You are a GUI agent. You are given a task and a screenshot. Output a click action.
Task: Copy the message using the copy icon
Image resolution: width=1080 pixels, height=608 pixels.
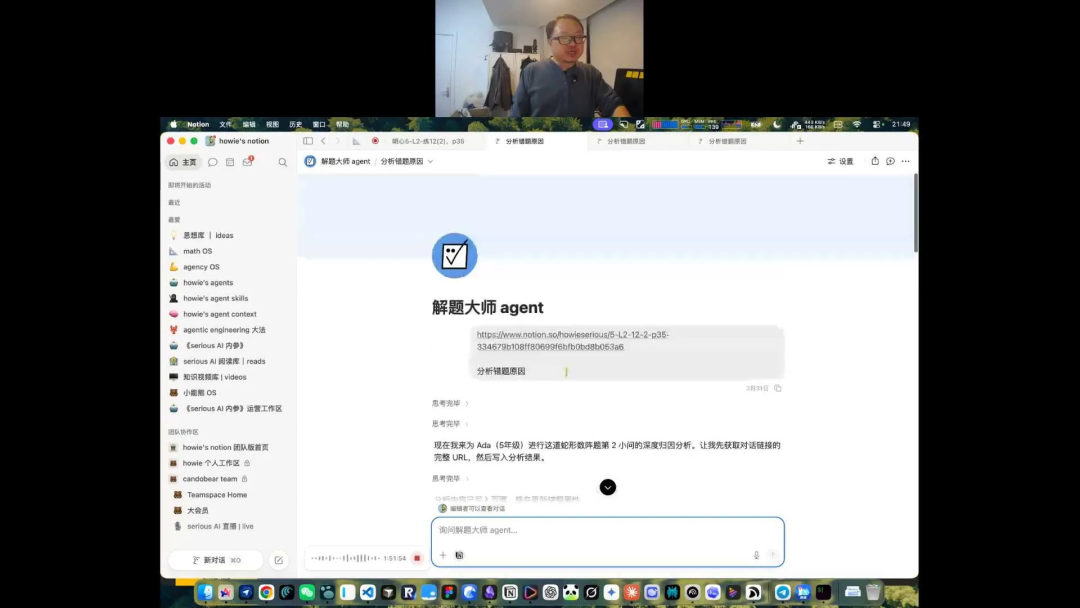coord(778,388)
